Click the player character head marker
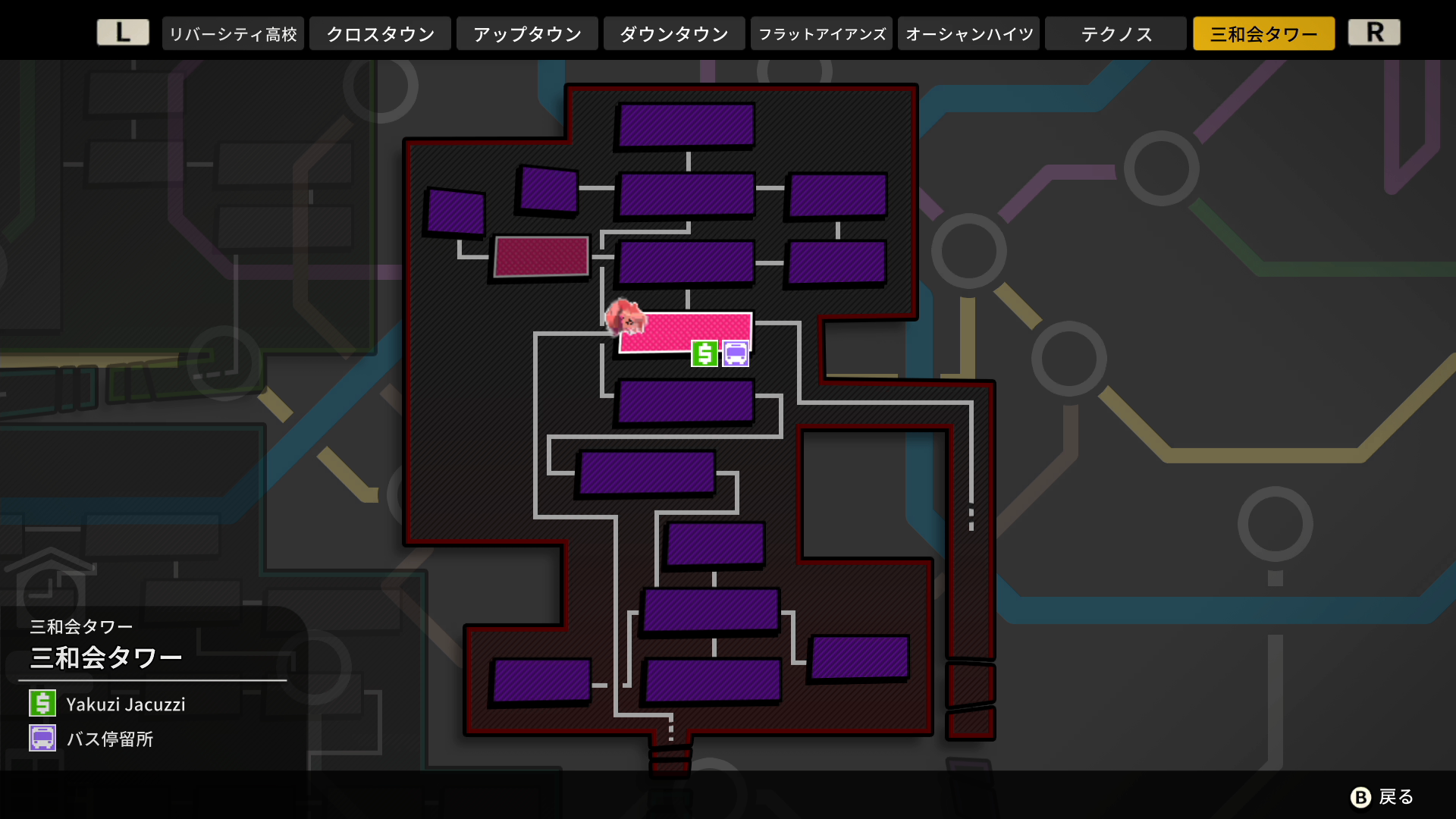This screenshot has height=819, width=1456. [626, 316]
